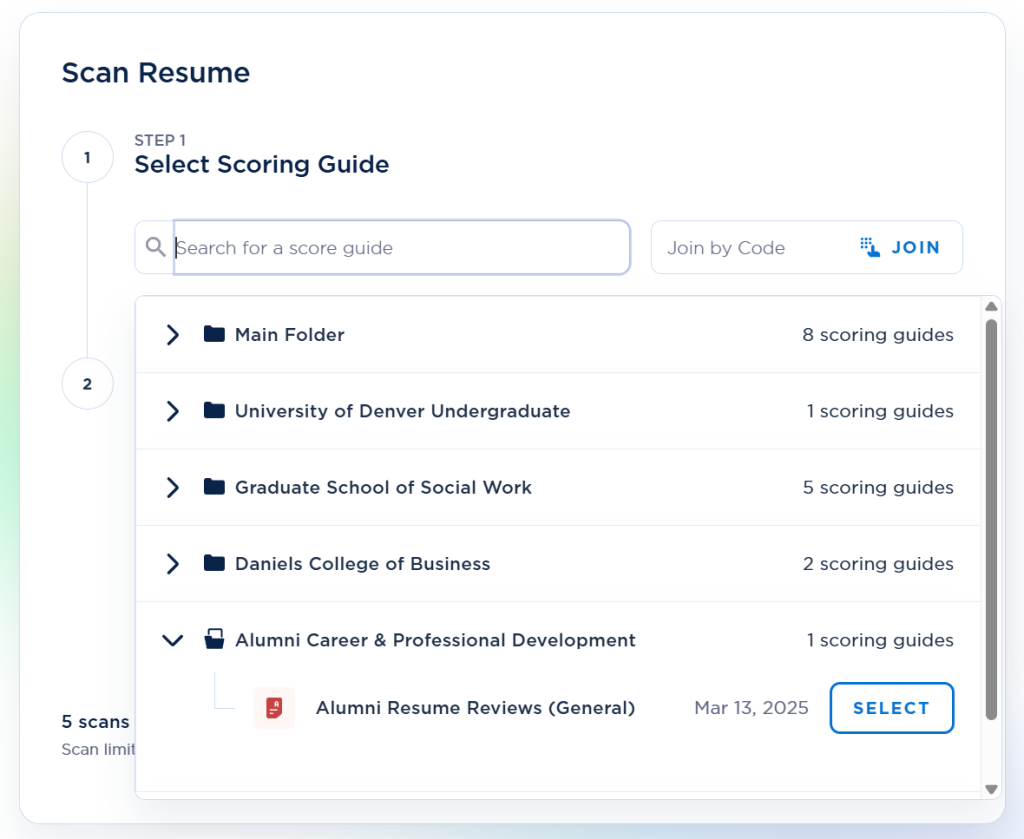Click the red Alumni Resume Reviews document icon

[274, 708]
